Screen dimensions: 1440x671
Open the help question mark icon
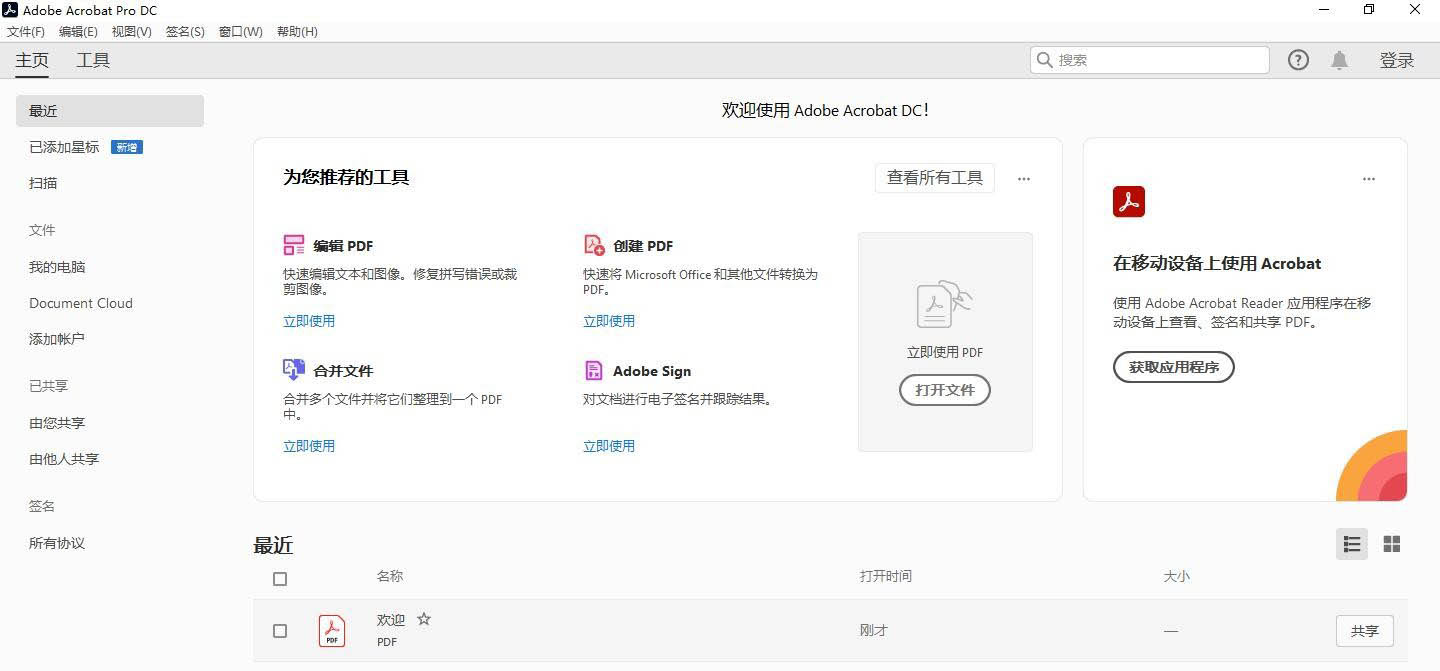(x=1298, y=60)
